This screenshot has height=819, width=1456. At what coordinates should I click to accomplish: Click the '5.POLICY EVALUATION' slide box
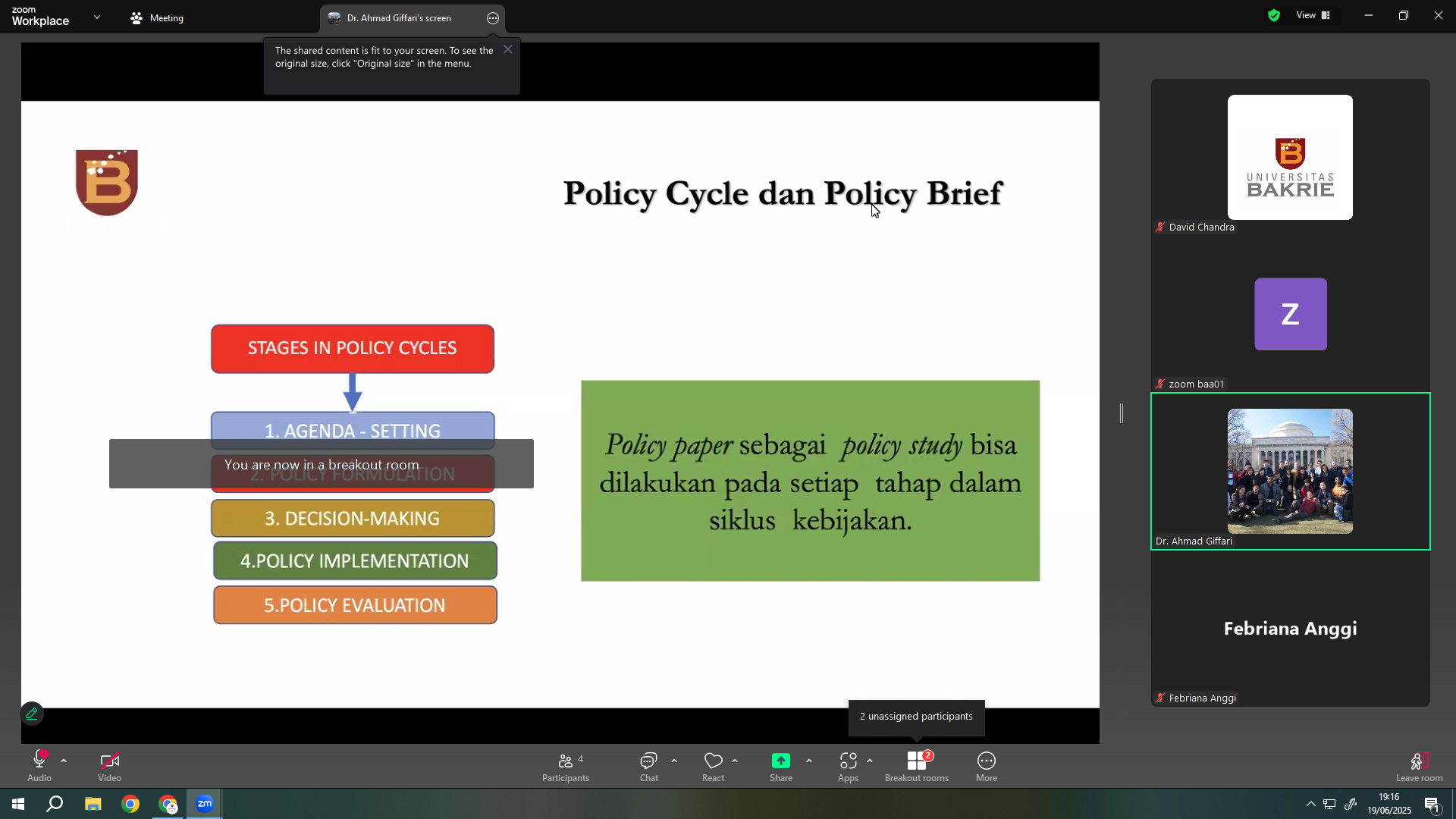tap(355, 605)
